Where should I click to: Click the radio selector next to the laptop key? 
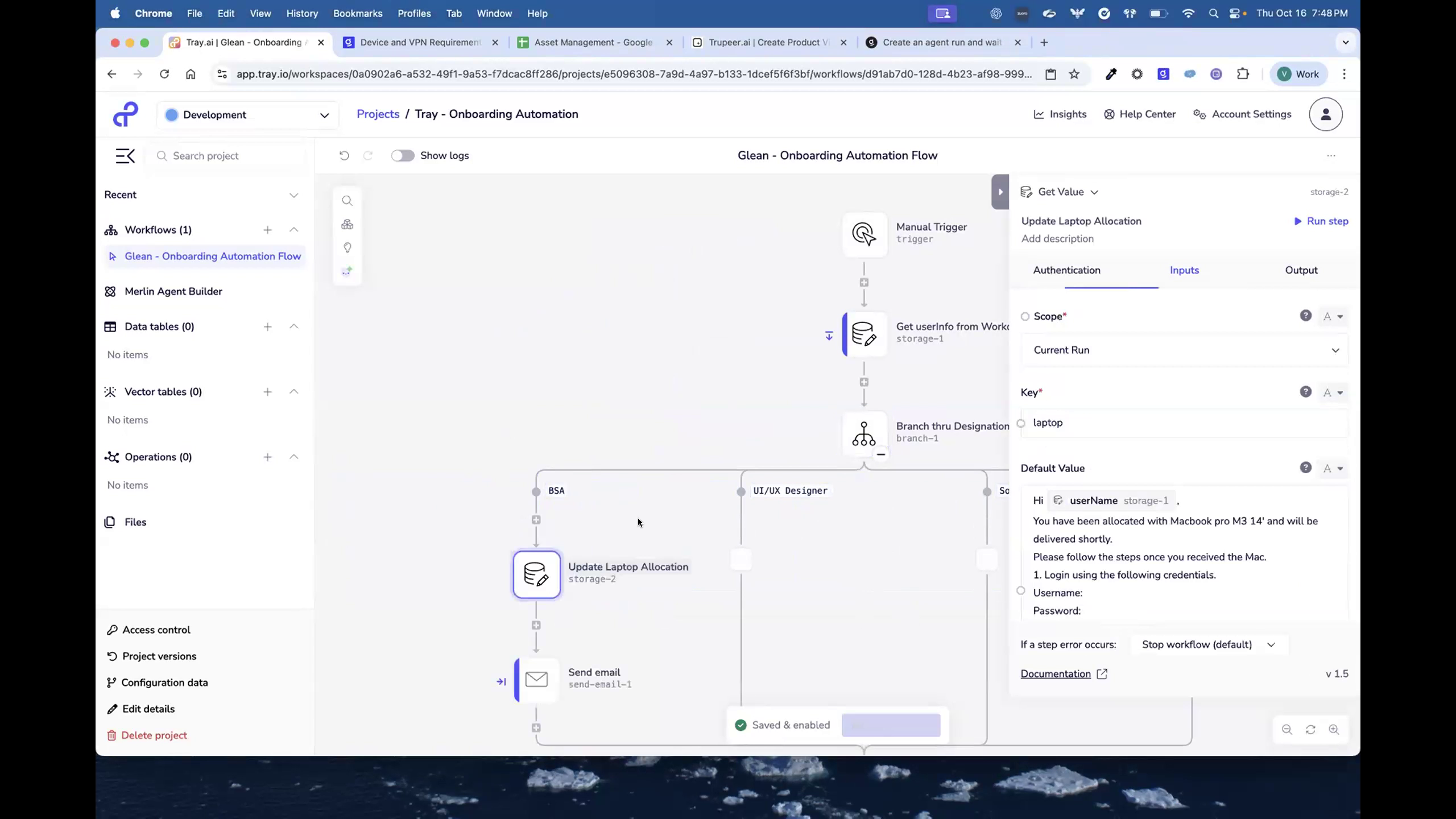[1020, 423]
